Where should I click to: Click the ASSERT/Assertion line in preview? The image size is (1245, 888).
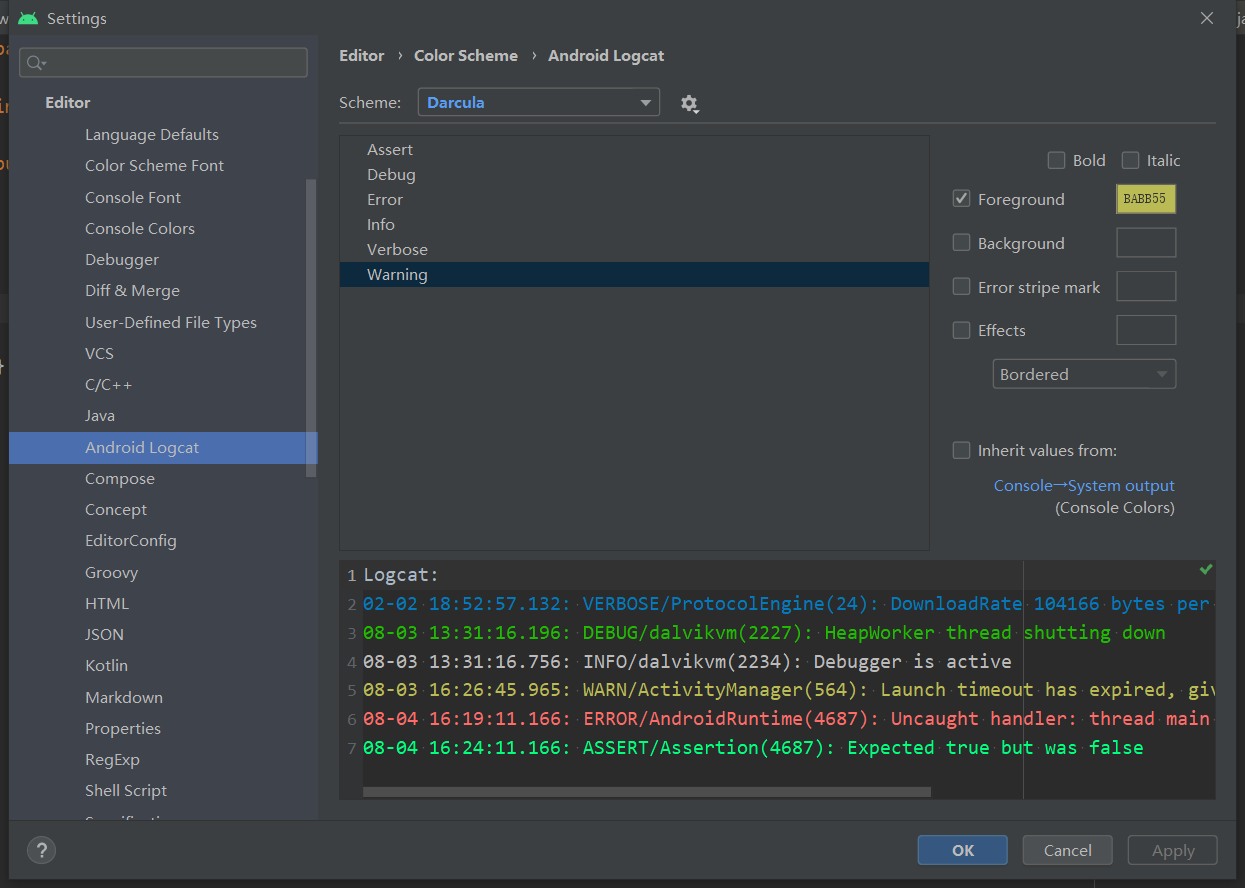[753, 747]
